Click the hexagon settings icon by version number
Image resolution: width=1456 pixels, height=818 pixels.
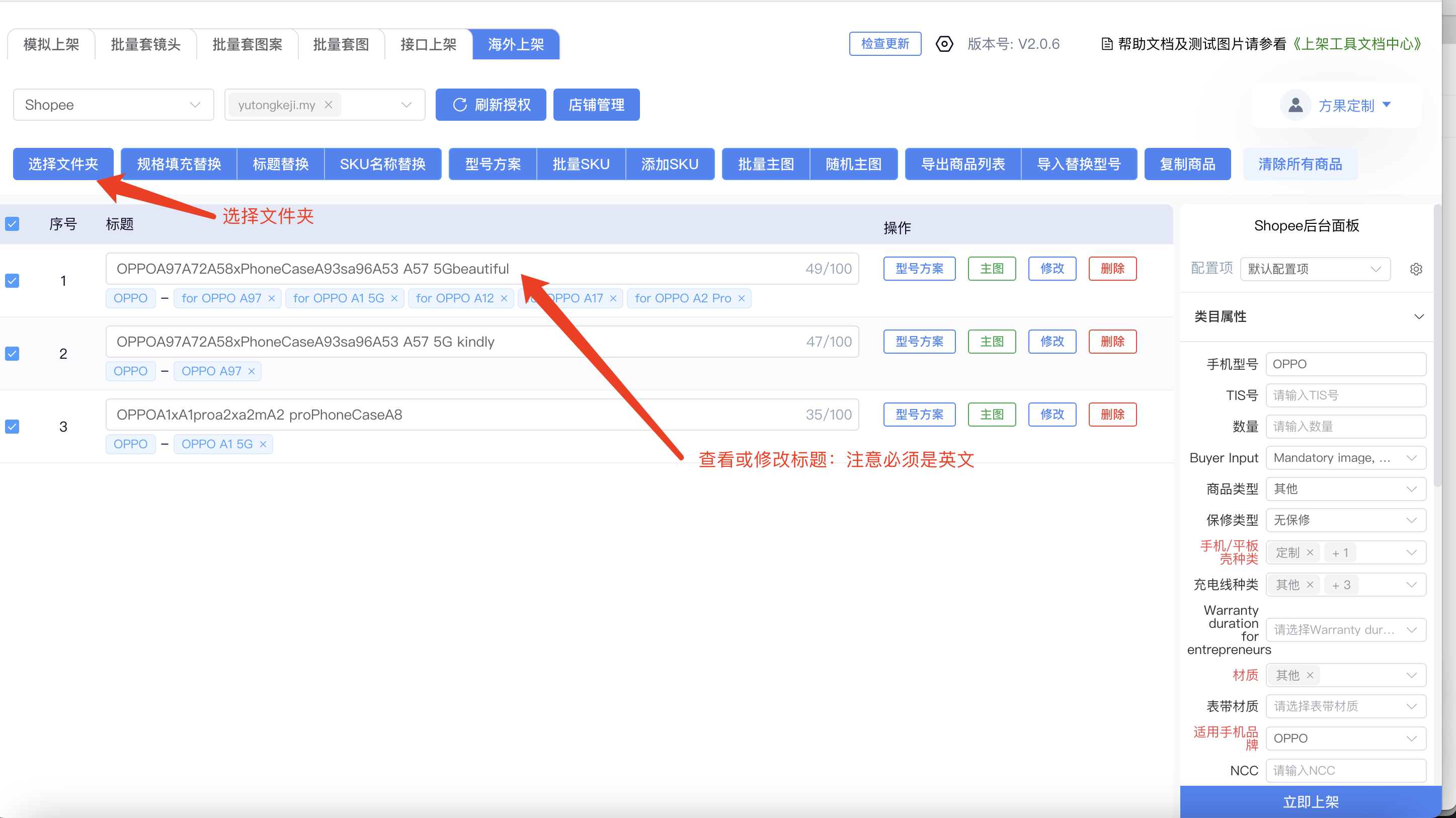coord(944,44)
